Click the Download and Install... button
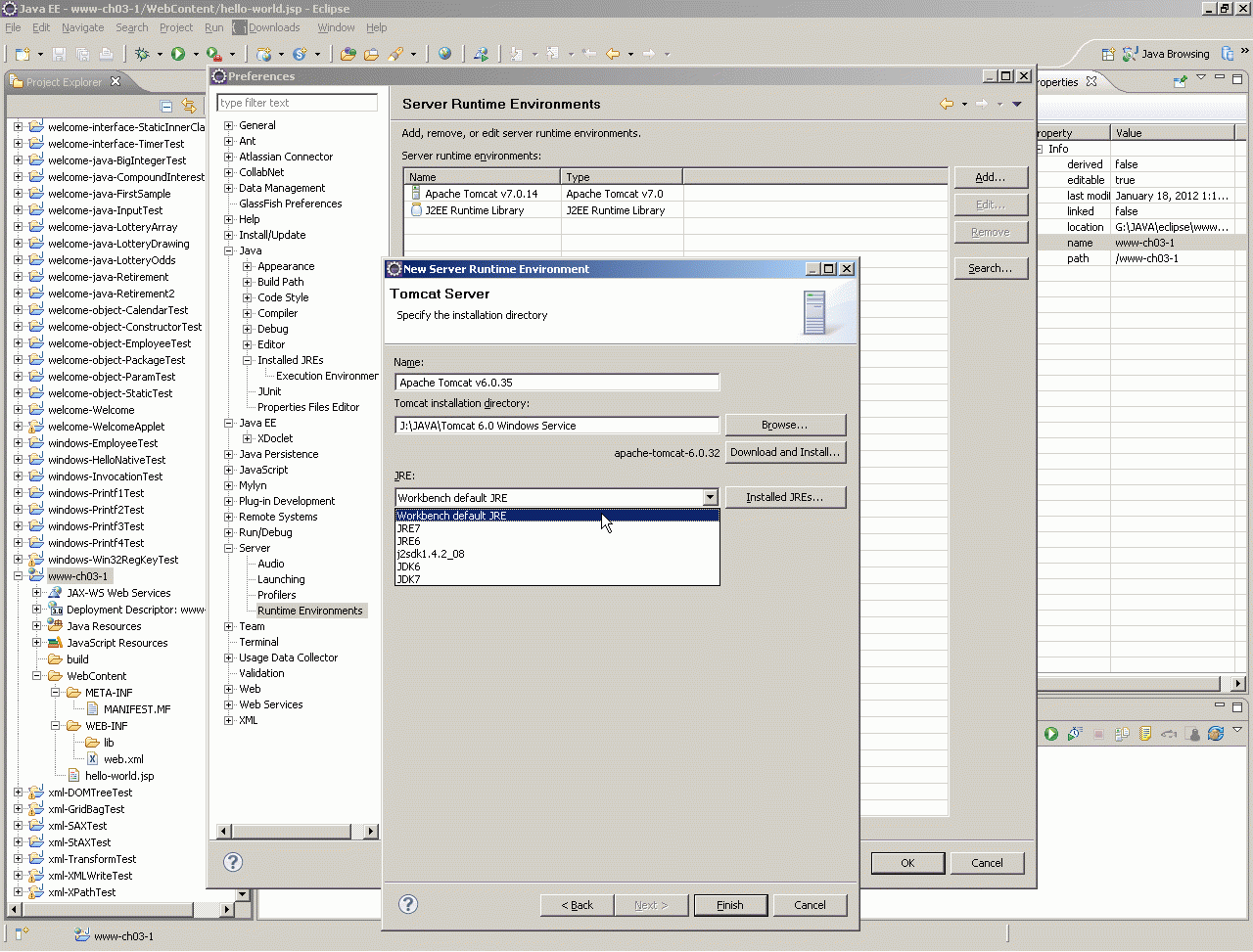The height and width of the screenshot is (952, 1253). click(785, 452)
